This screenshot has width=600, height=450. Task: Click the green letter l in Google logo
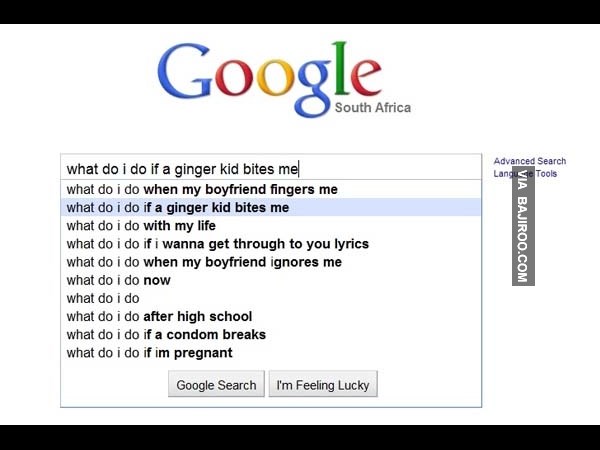[x=340, y=68]
